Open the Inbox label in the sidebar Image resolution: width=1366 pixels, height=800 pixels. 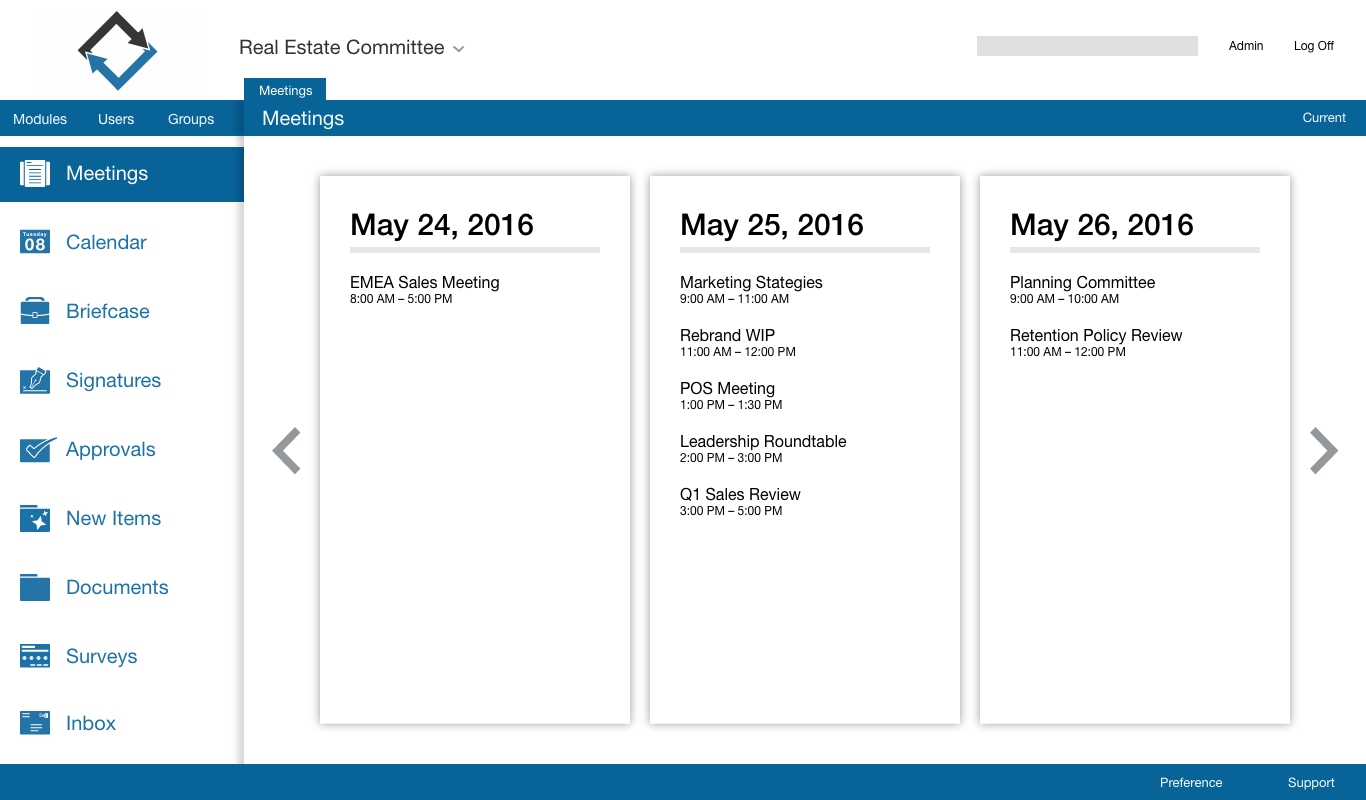pyautogui.click(x=91, y=723)
